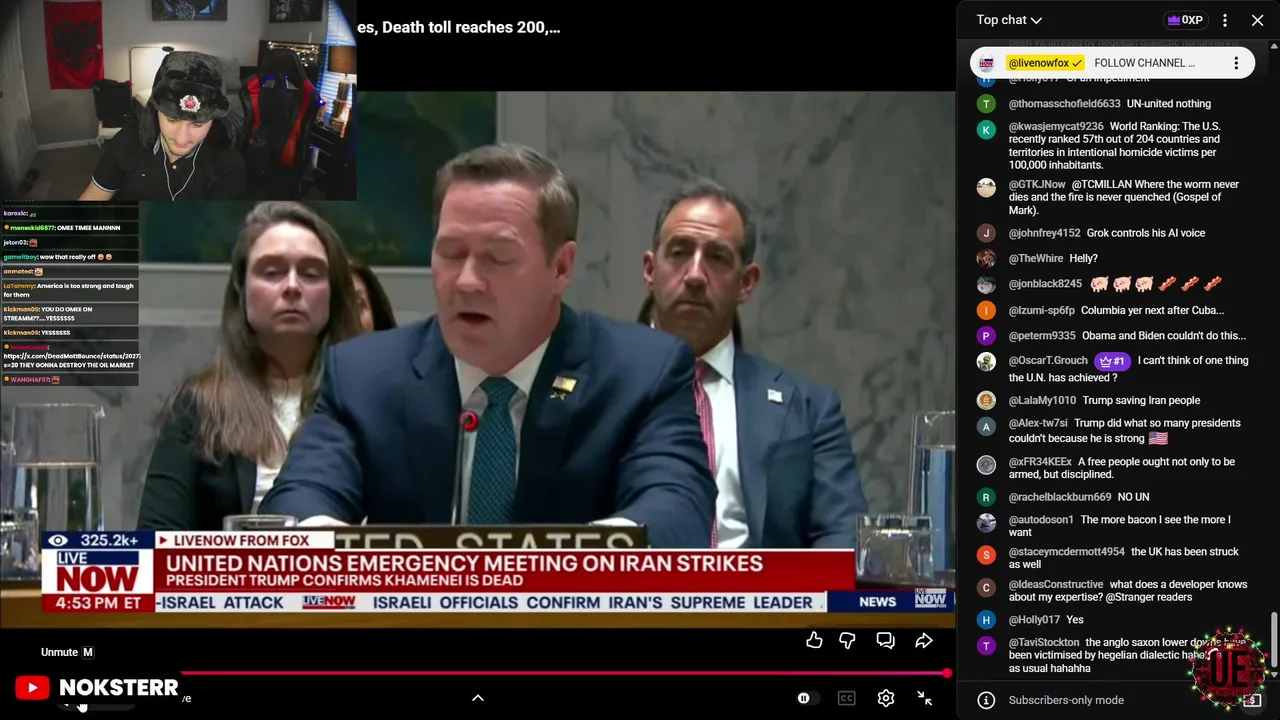Viewport: 1280px width, 720px height.
Task: Toggle live chat replay icon
Action: point(885,640)
